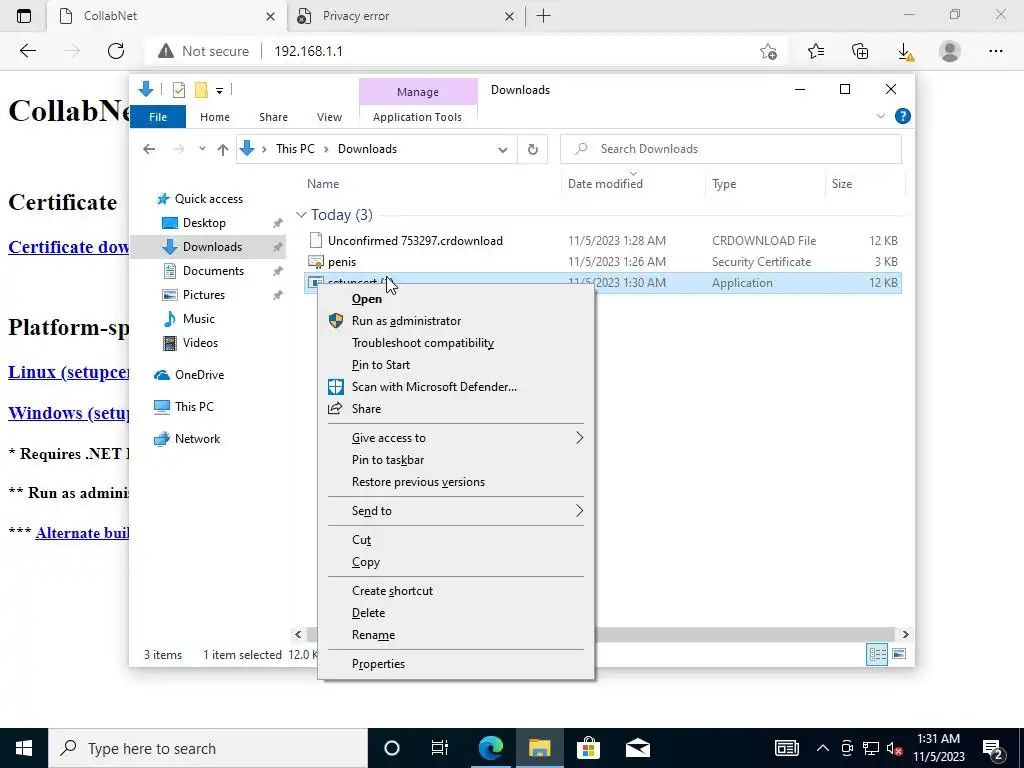Open Microsoft Store from taskbar
1024x768 pixels.
[x=588, y=748]
